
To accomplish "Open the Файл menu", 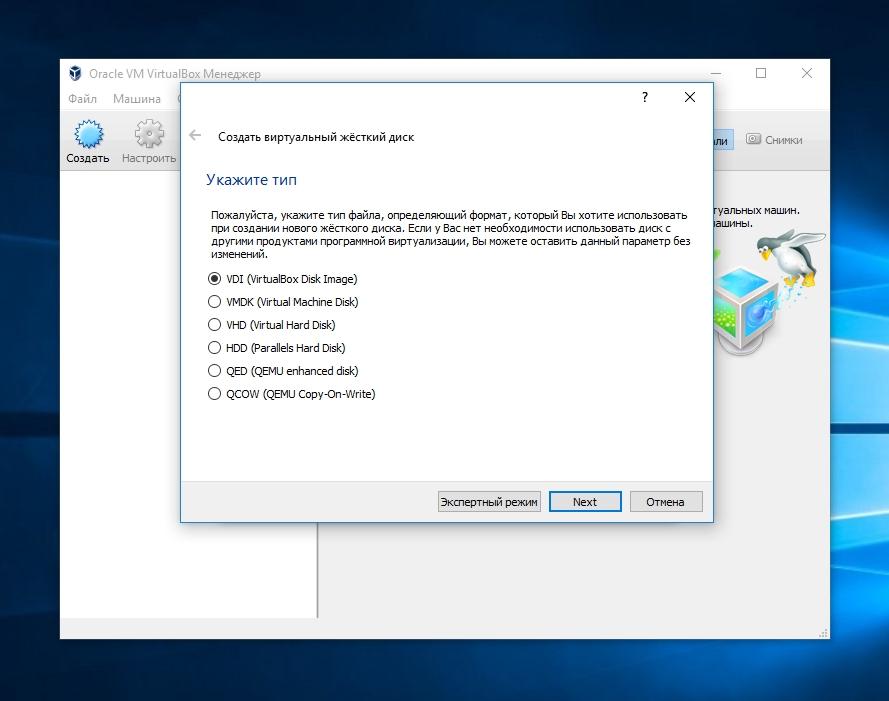I will pyautogui.click(x=82, y=99).
